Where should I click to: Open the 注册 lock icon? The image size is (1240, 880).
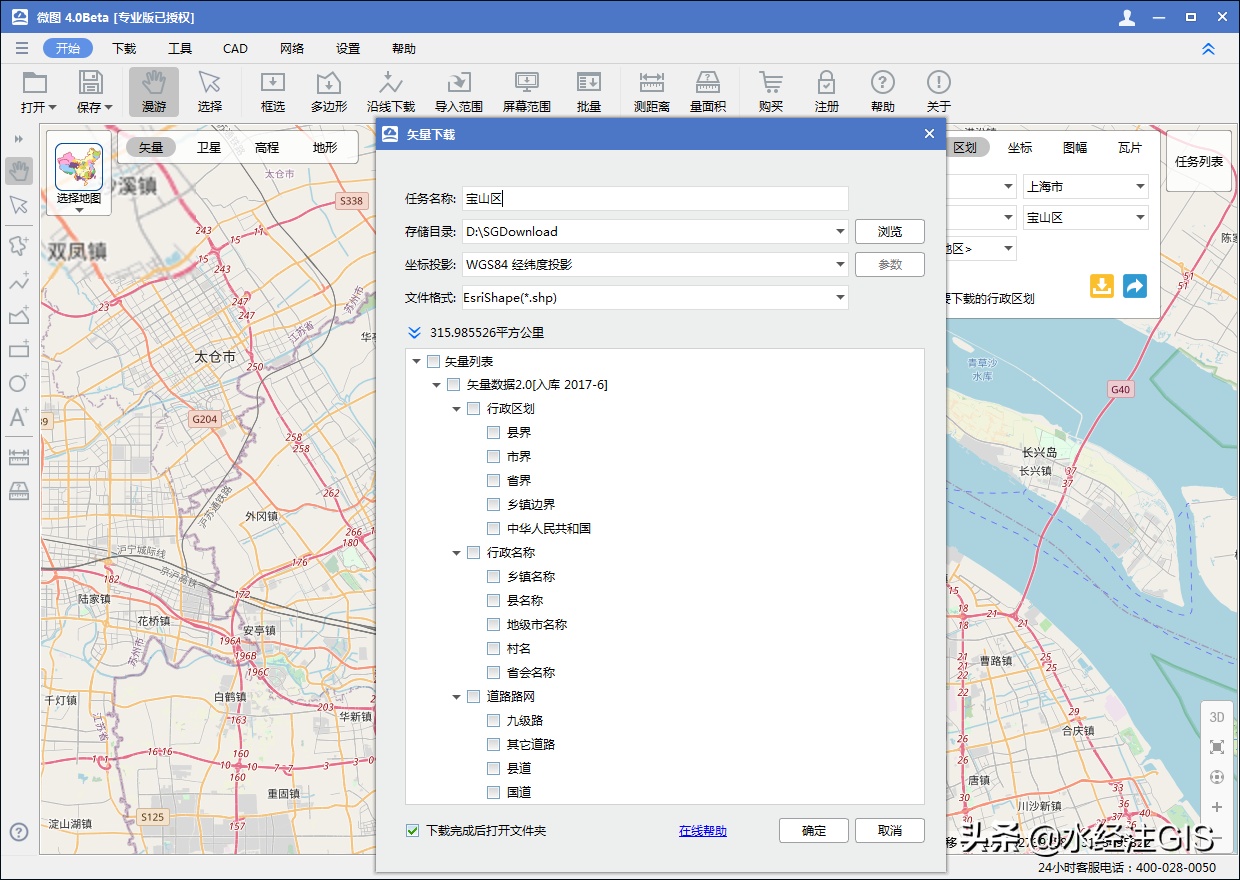pos(826,82)
